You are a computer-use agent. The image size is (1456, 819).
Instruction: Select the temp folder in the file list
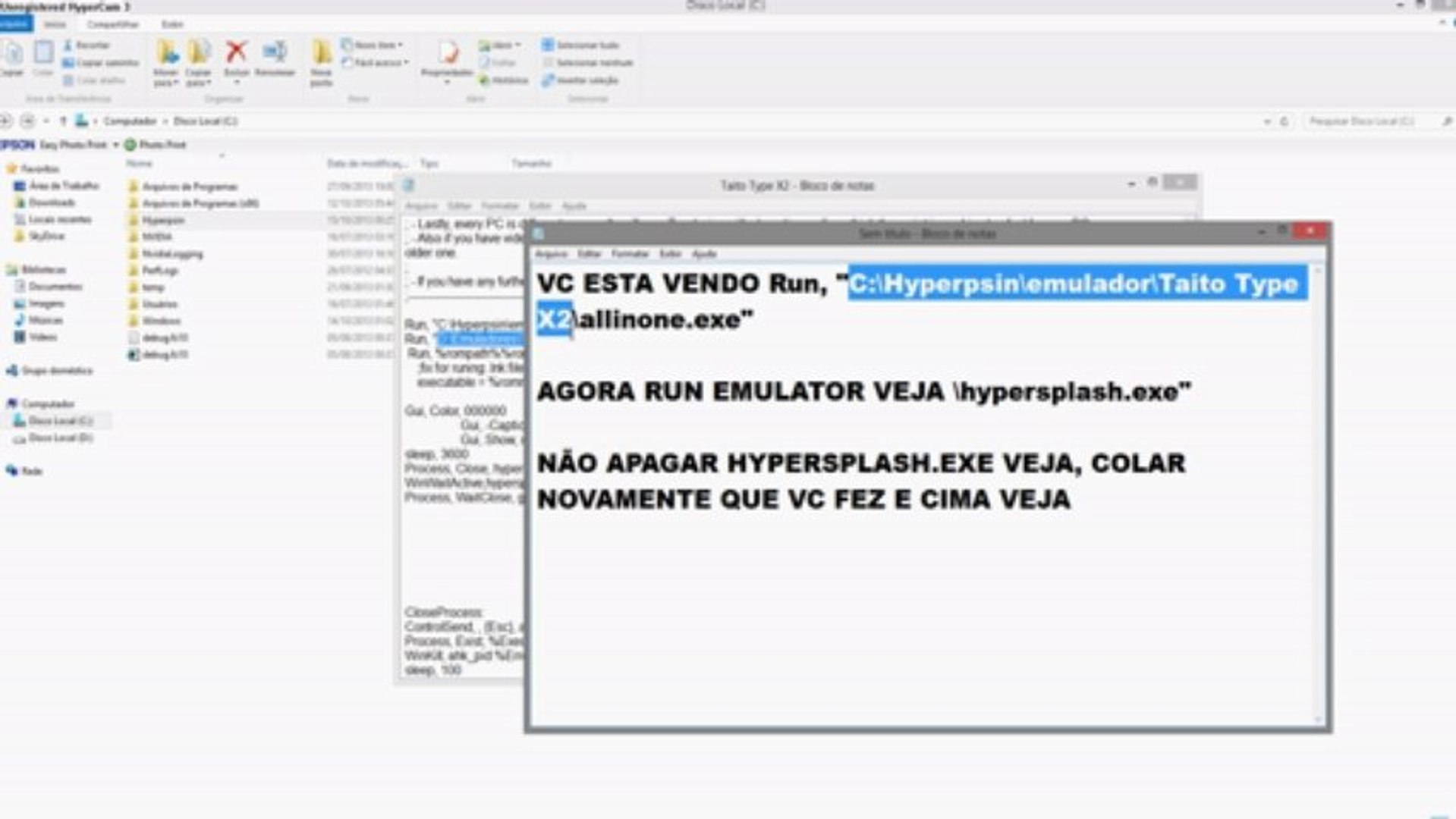pos(146,287)
